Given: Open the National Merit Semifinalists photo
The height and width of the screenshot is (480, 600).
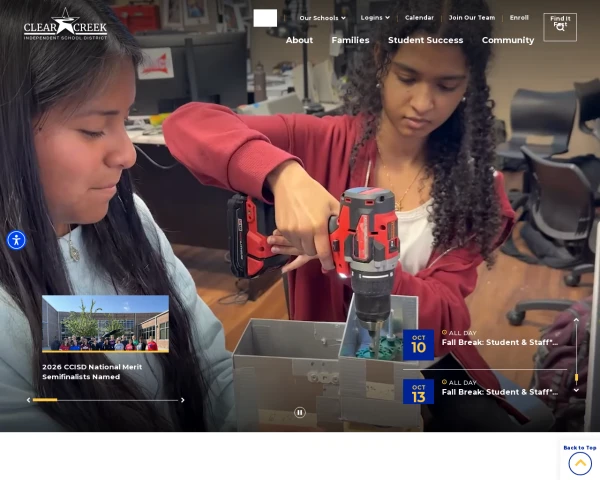Looking at the screenshot, I should click(105, 323).
